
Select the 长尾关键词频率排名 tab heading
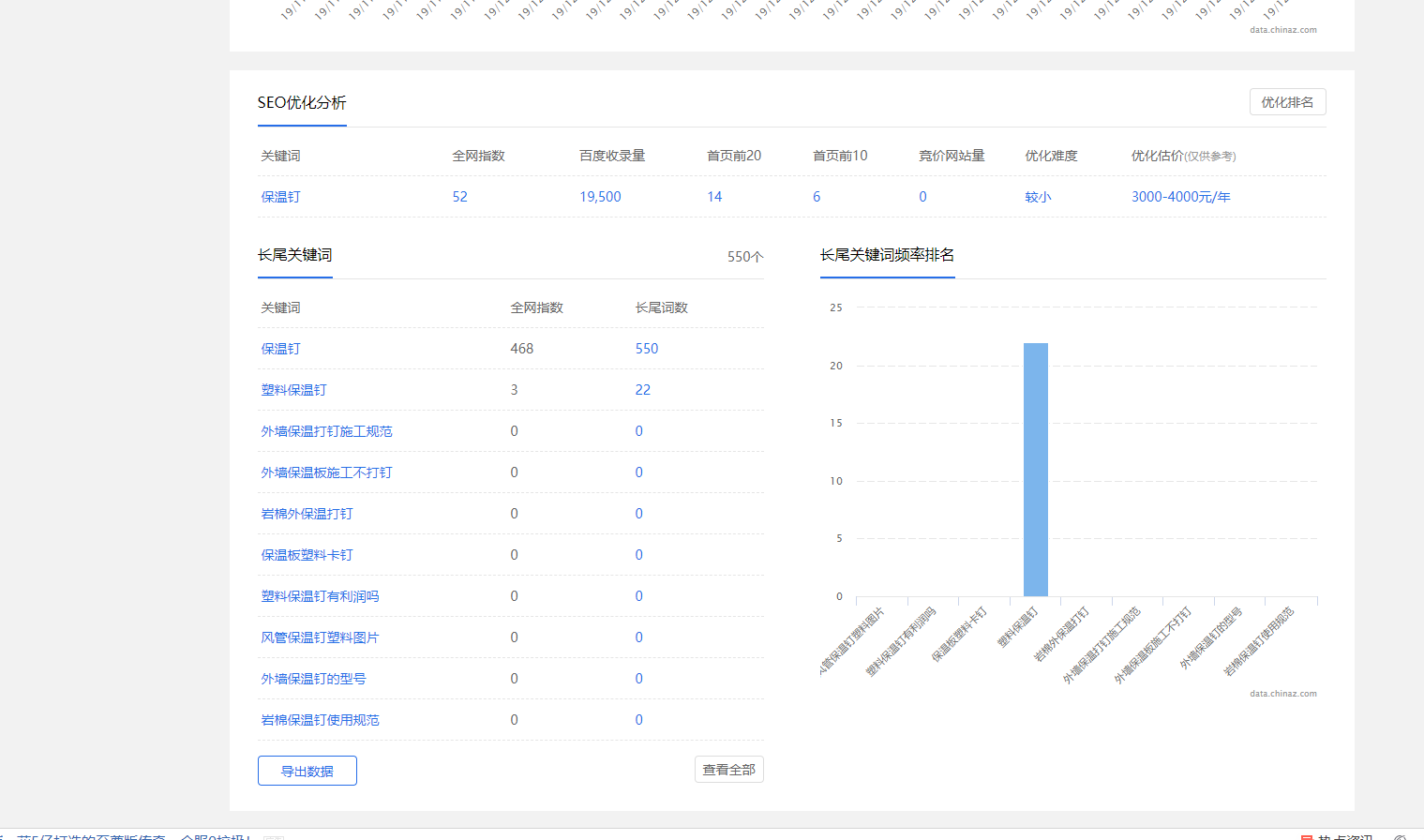click(x=887, y=255)
